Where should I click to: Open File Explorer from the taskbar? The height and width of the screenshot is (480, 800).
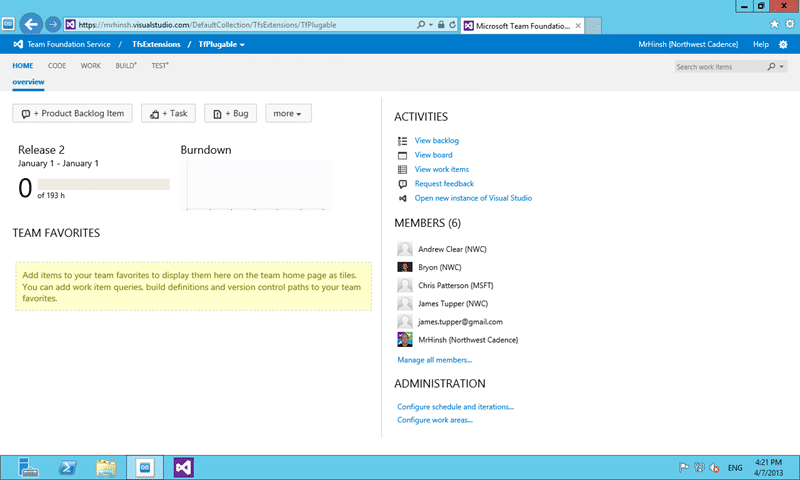[106, 467]
